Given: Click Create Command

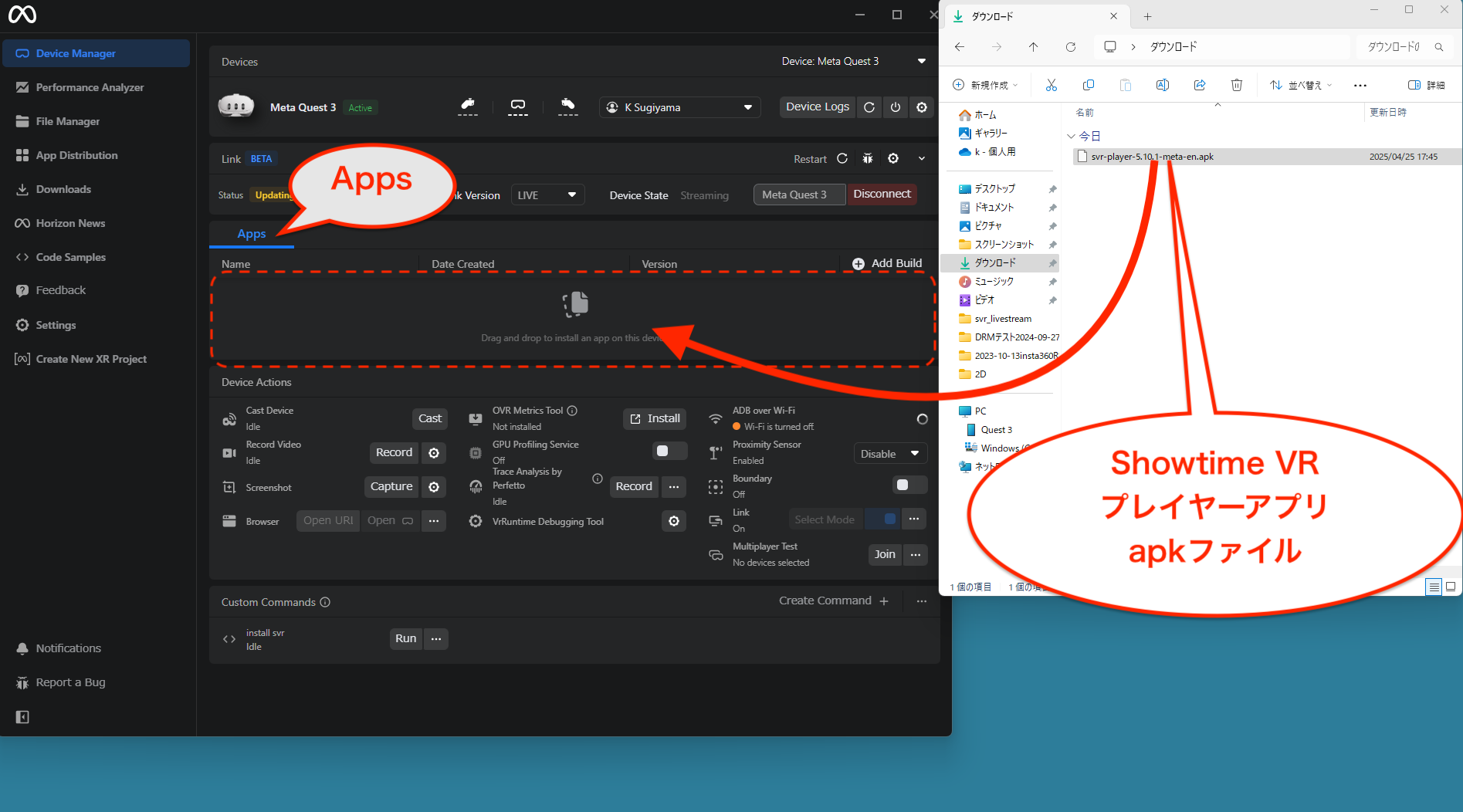Looking at the screenshot, I should 834,601.
